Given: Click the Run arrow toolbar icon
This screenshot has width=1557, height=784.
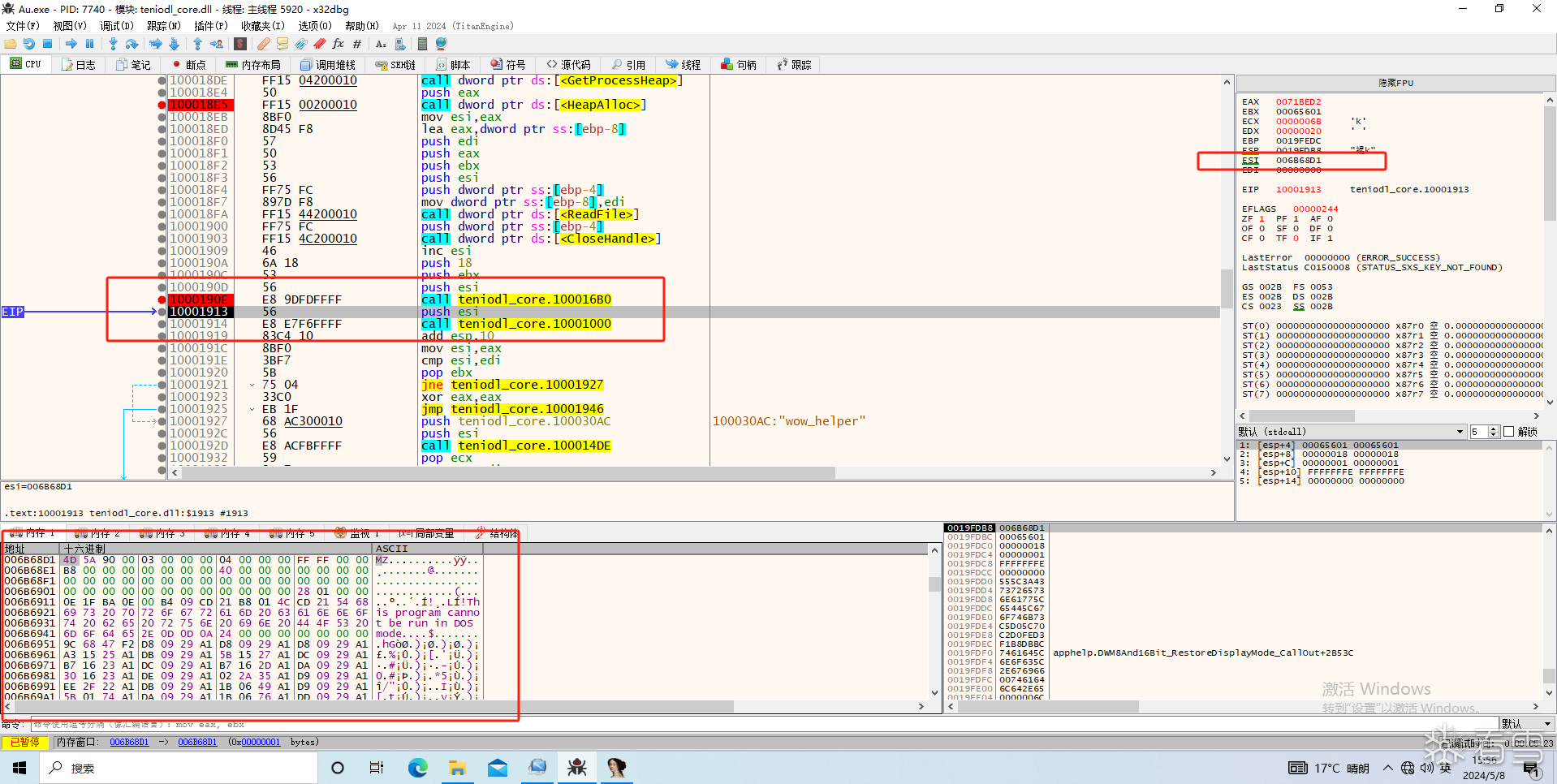Looking at the screenshot, I should (71, 44).
